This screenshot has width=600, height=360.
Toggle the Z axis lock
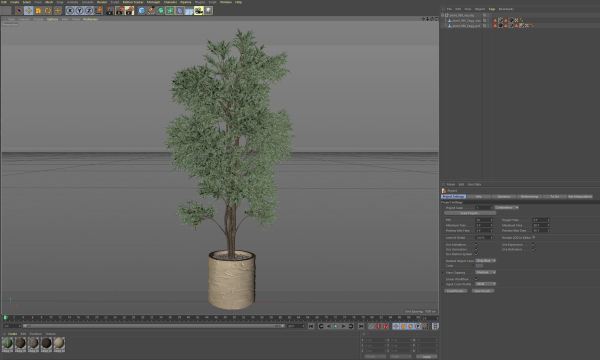[89, 11]
